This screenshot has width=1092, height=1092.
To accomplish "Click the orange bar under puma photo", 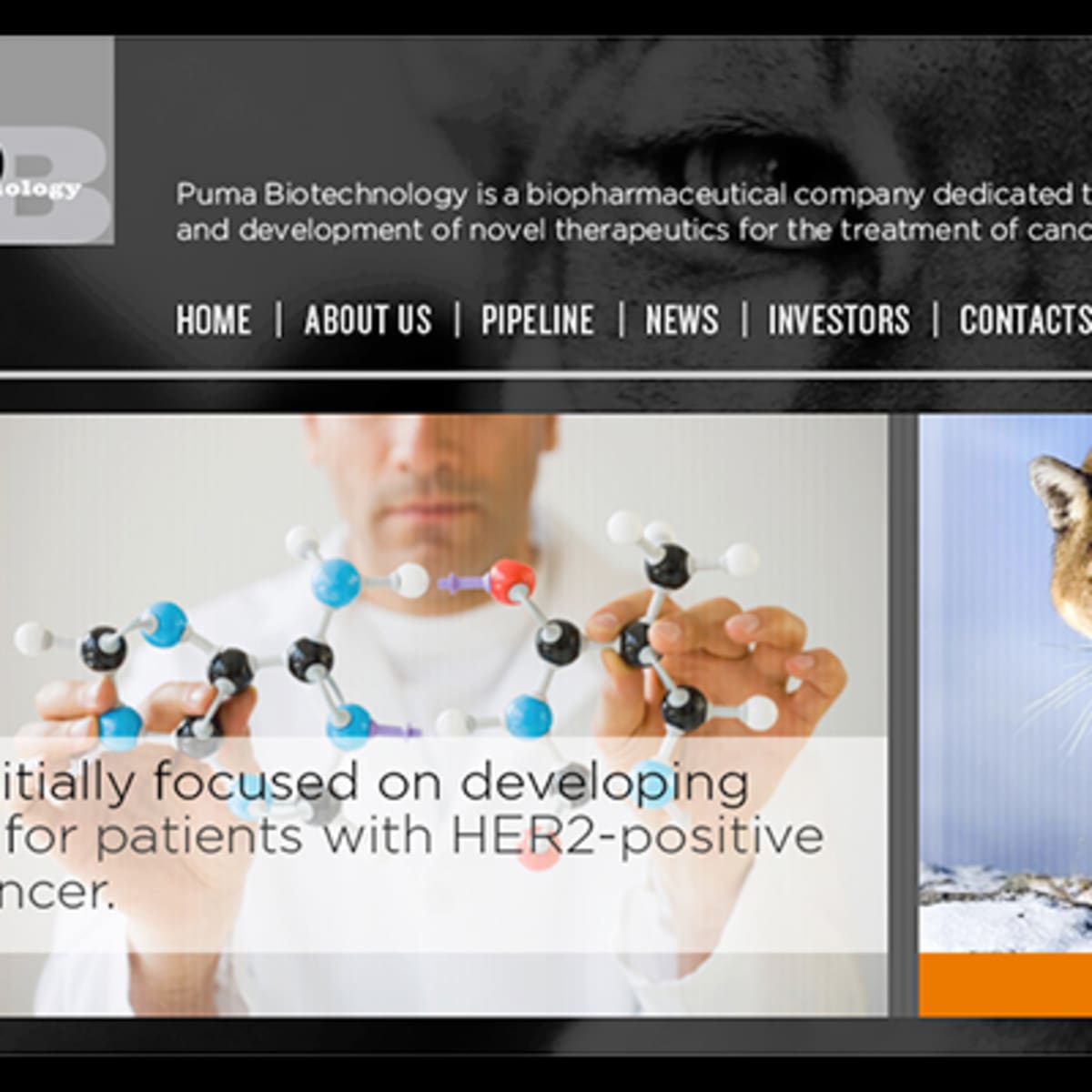I will click(x=1006, y=985).
